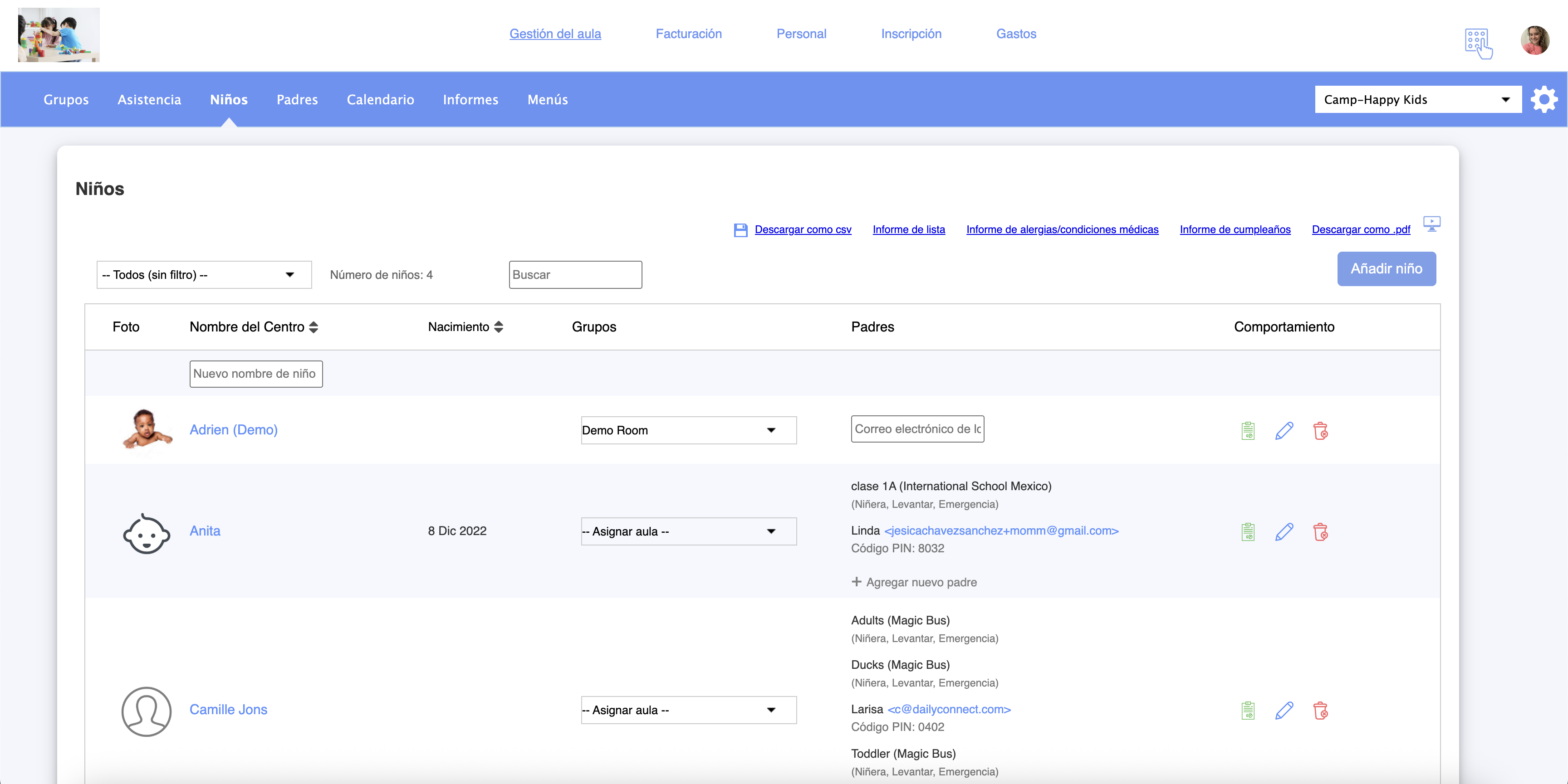Open Informe de cumpleaños link
Screen dimensions: 1568x784
tap(1235, 230)
